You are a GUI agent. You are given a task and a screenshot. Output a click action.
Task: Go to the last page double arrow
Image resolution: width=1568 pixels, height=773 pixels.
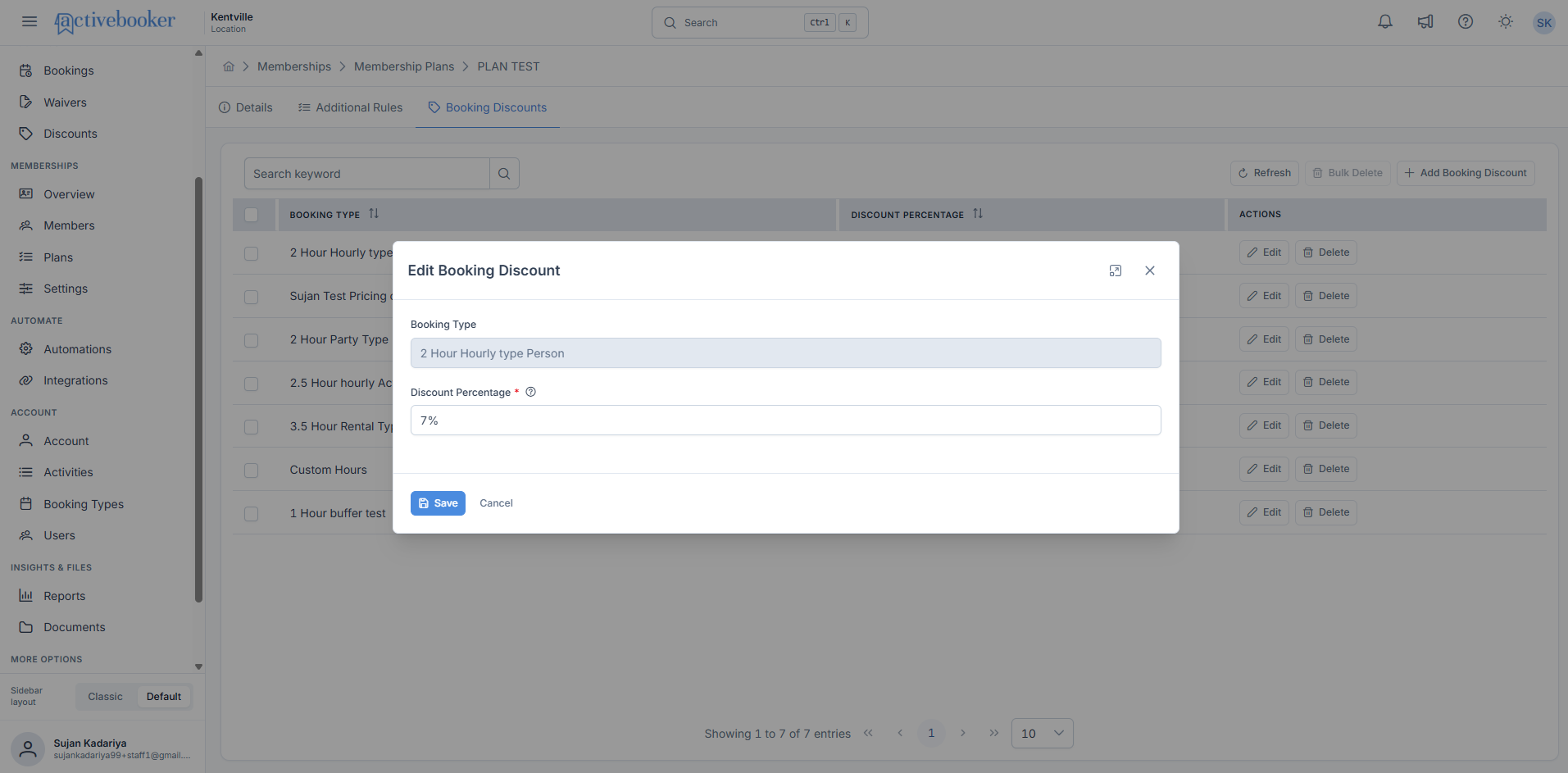[994, 733]
